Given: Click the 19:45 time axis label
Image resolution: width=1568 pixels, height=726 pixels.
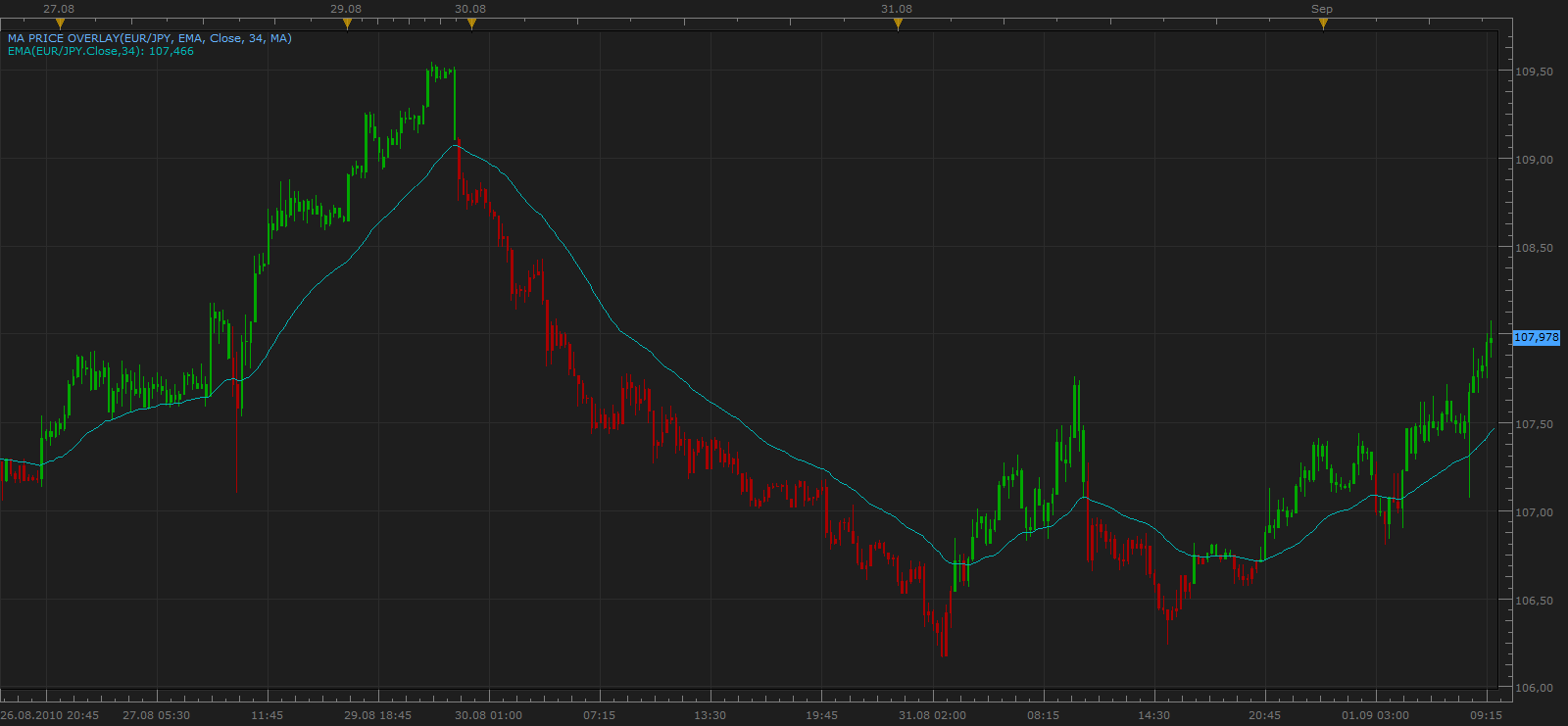Looking at the screenshot, I should (822, 715).
